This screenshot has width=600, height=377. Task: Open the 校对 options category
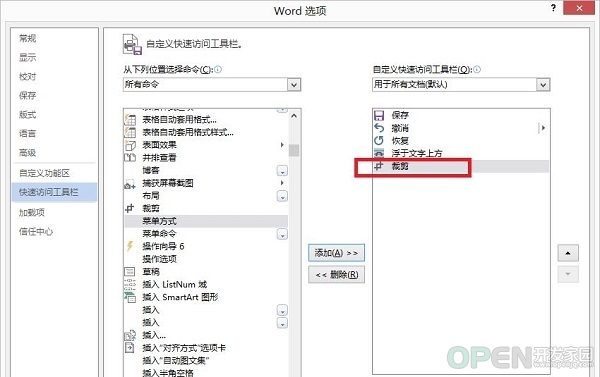click(x=28, y=77)
